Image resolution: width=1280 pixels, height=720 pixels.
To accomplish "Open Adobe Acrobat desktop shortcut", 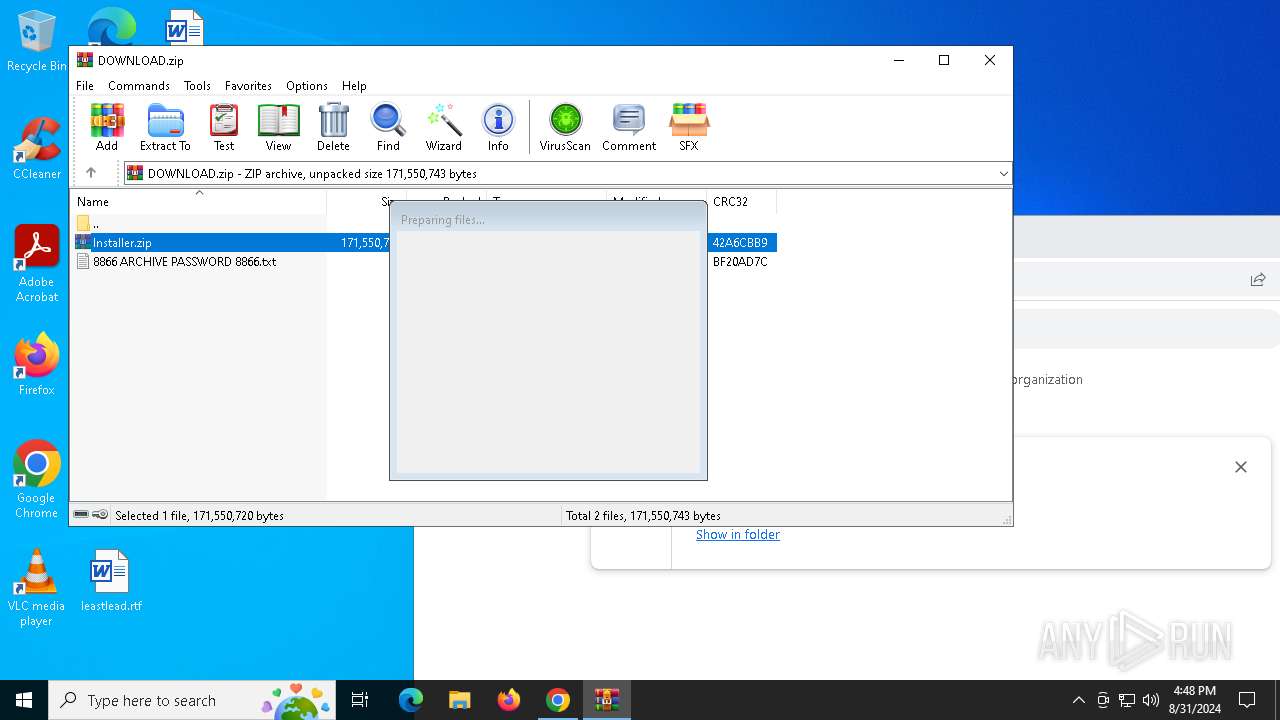I will point(37,264).
